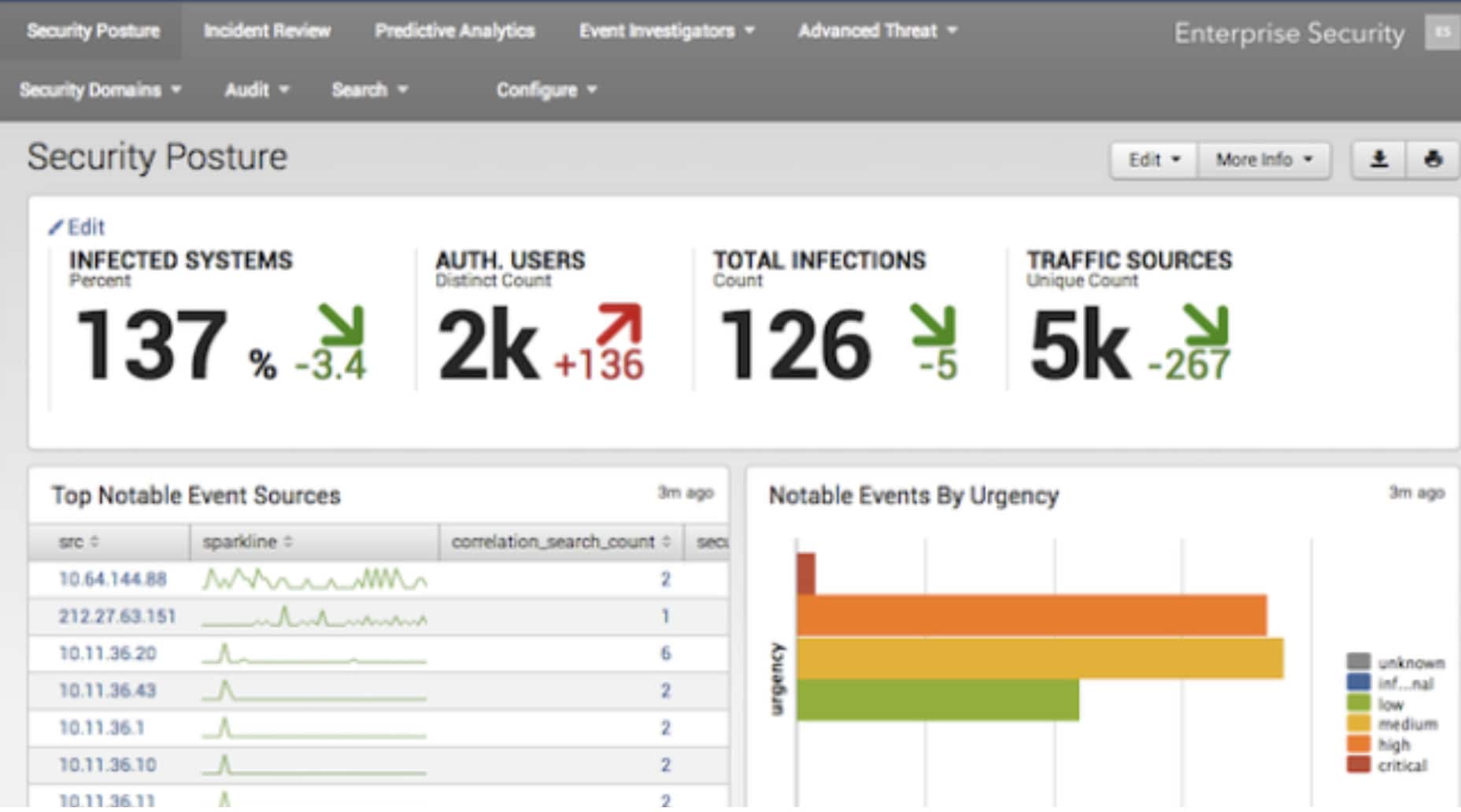Click the red up arrow for Auth. Users
Screen dimensions: 1461x812
620,323
